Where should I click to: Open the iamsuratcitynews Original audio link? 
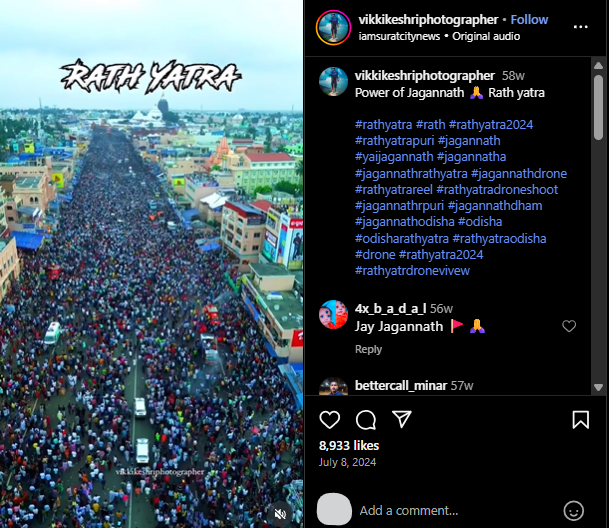[439, 36]
